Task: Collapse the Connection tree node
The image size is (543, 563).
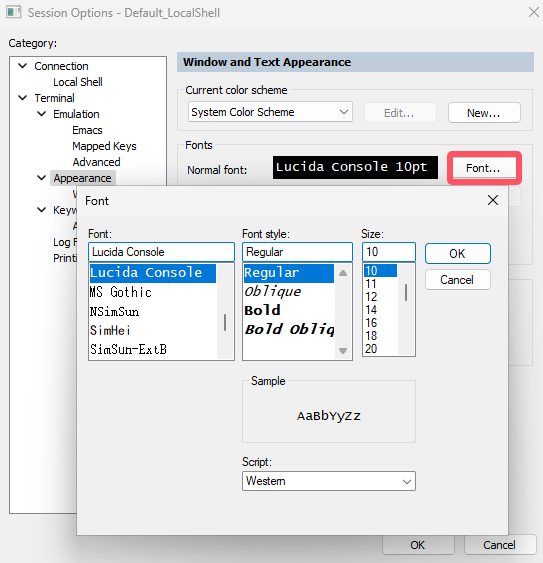Action: click(x=23, y=66)
